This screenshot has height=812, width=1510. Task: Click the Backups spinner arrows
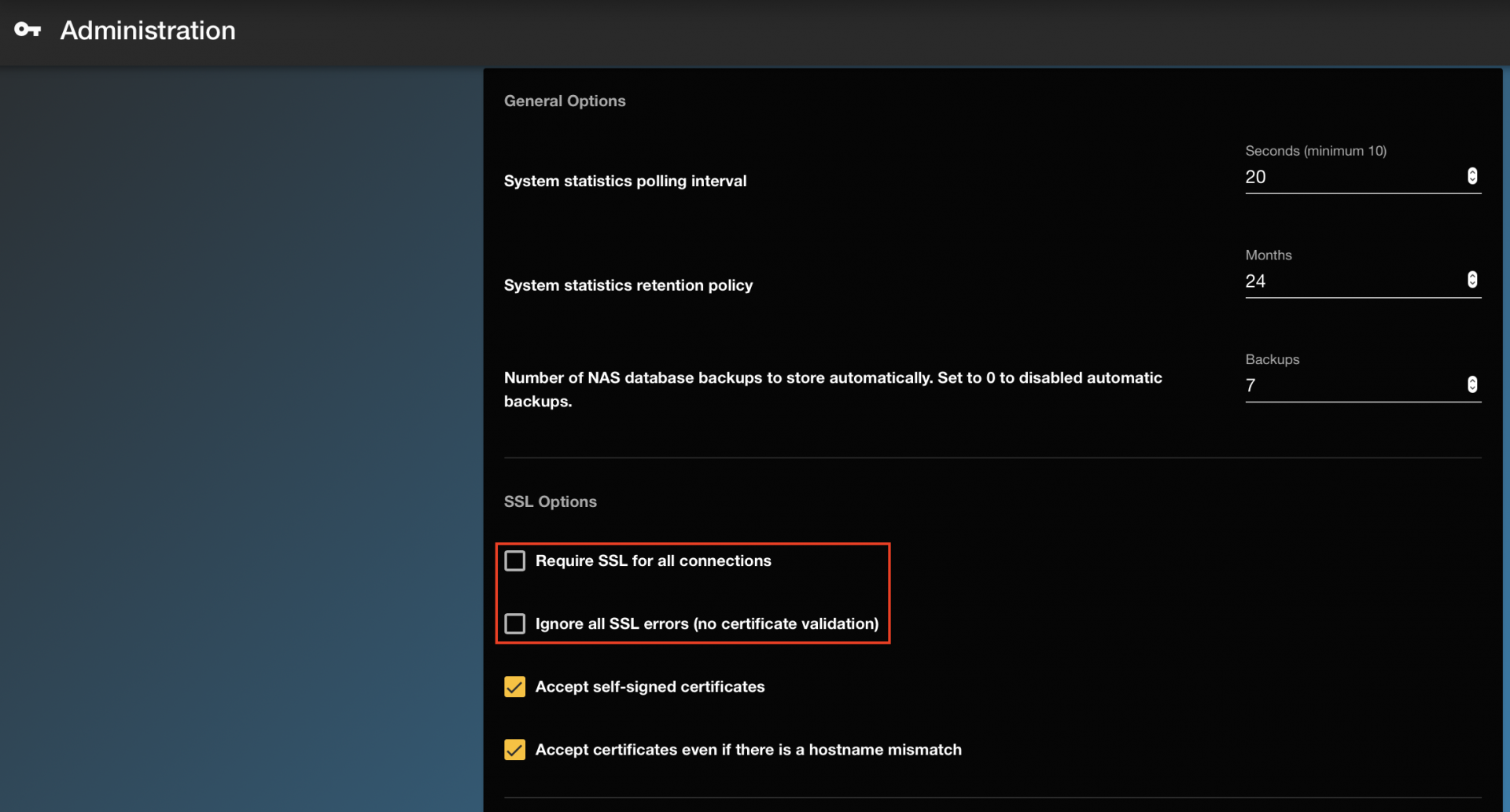1472,384
